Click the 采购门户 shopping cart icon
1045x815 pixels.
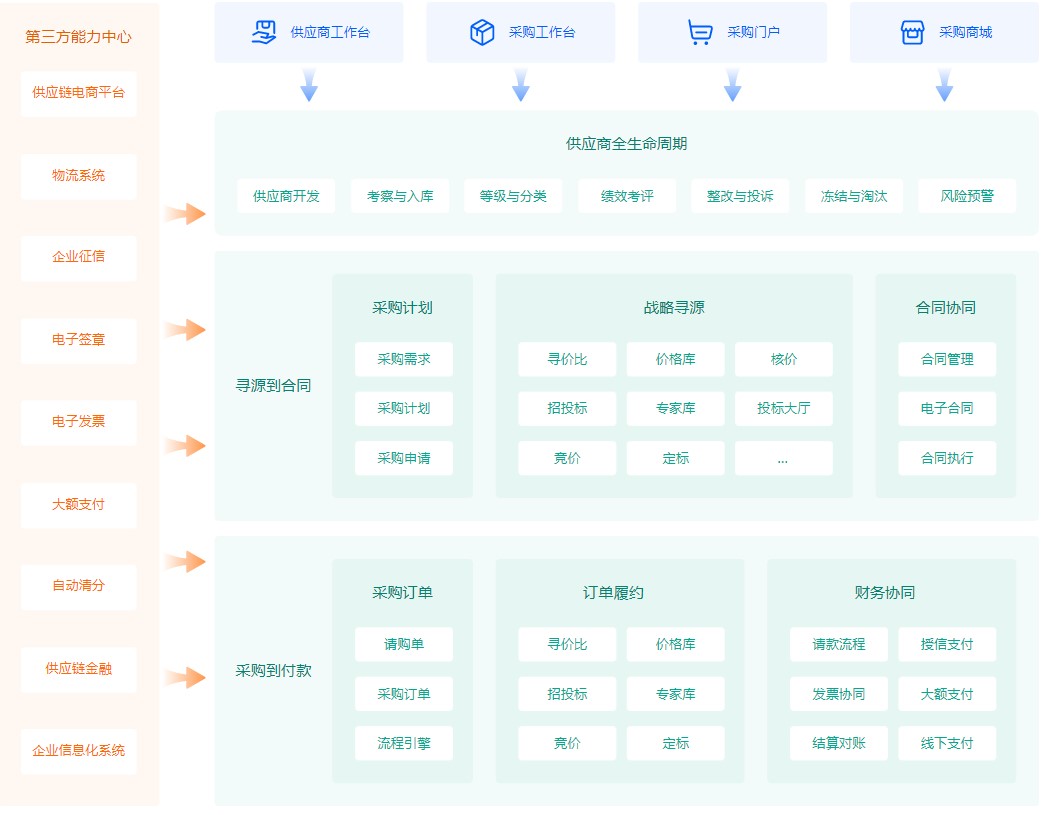tap(700, 32)
